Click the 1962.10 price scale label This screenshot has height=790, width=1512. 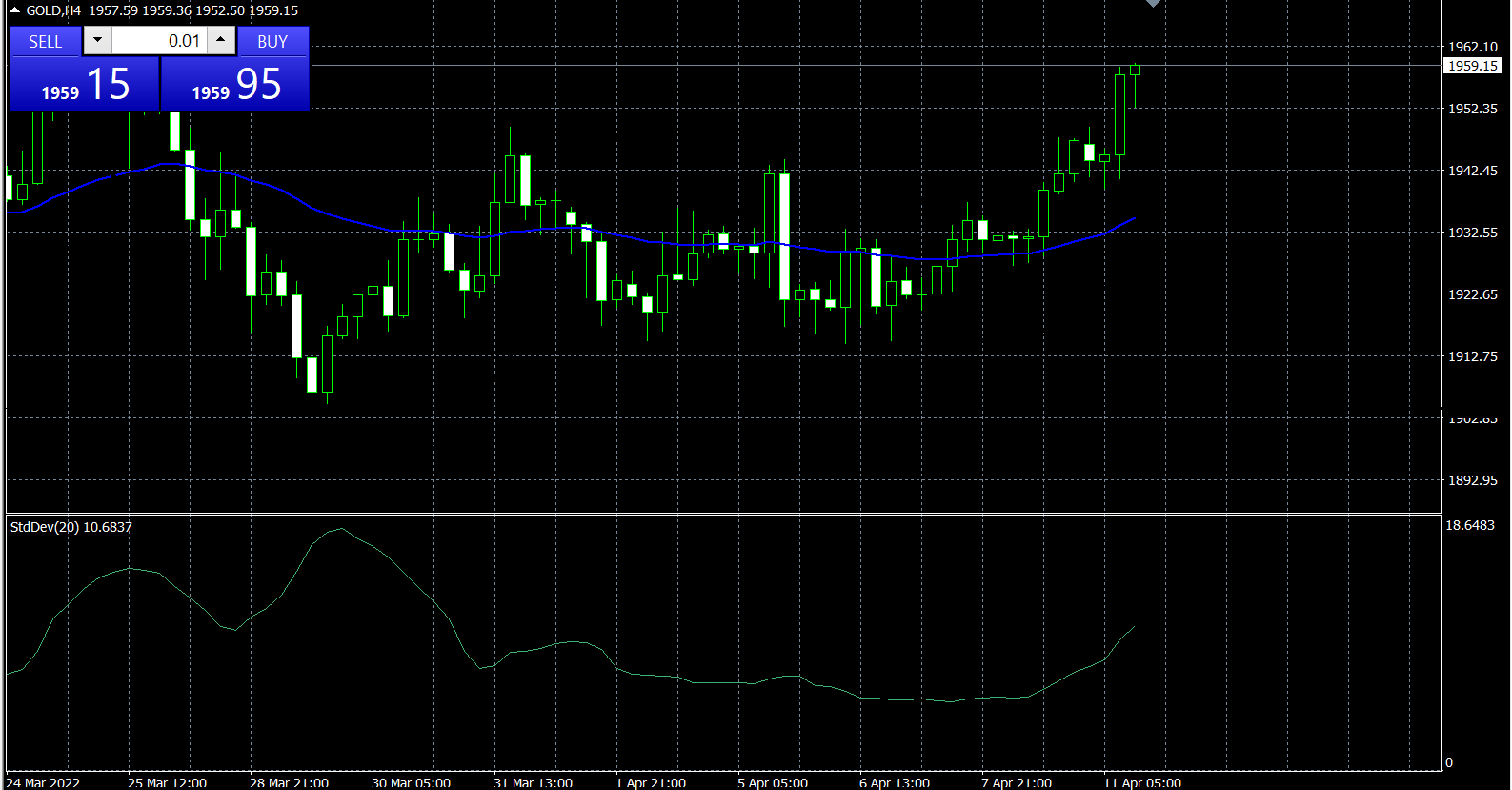pyautogui.click(x=1473, y=47)
